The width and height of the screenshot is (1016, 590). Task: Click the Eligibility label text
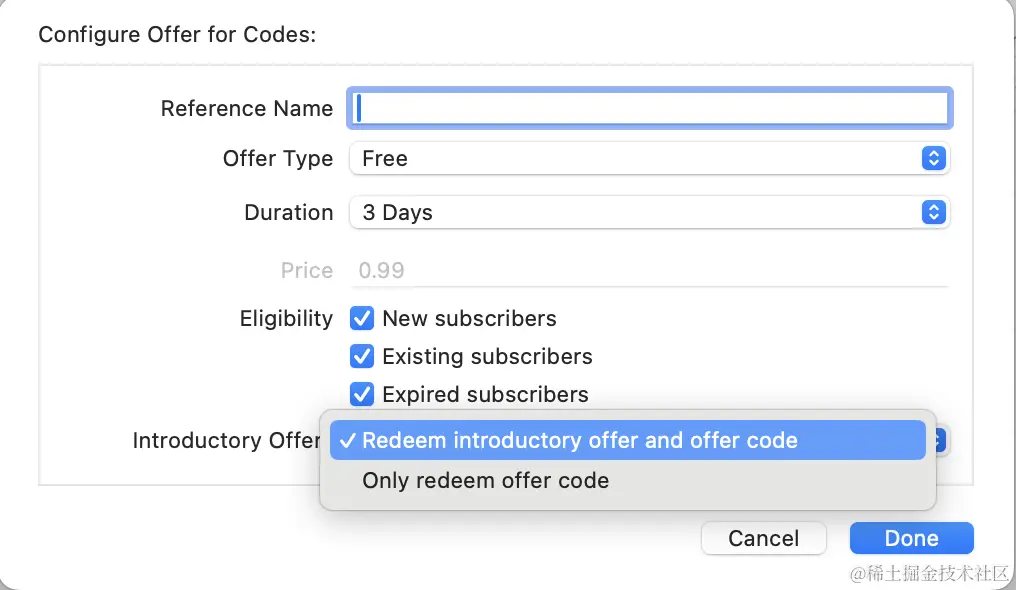[286, 318]
